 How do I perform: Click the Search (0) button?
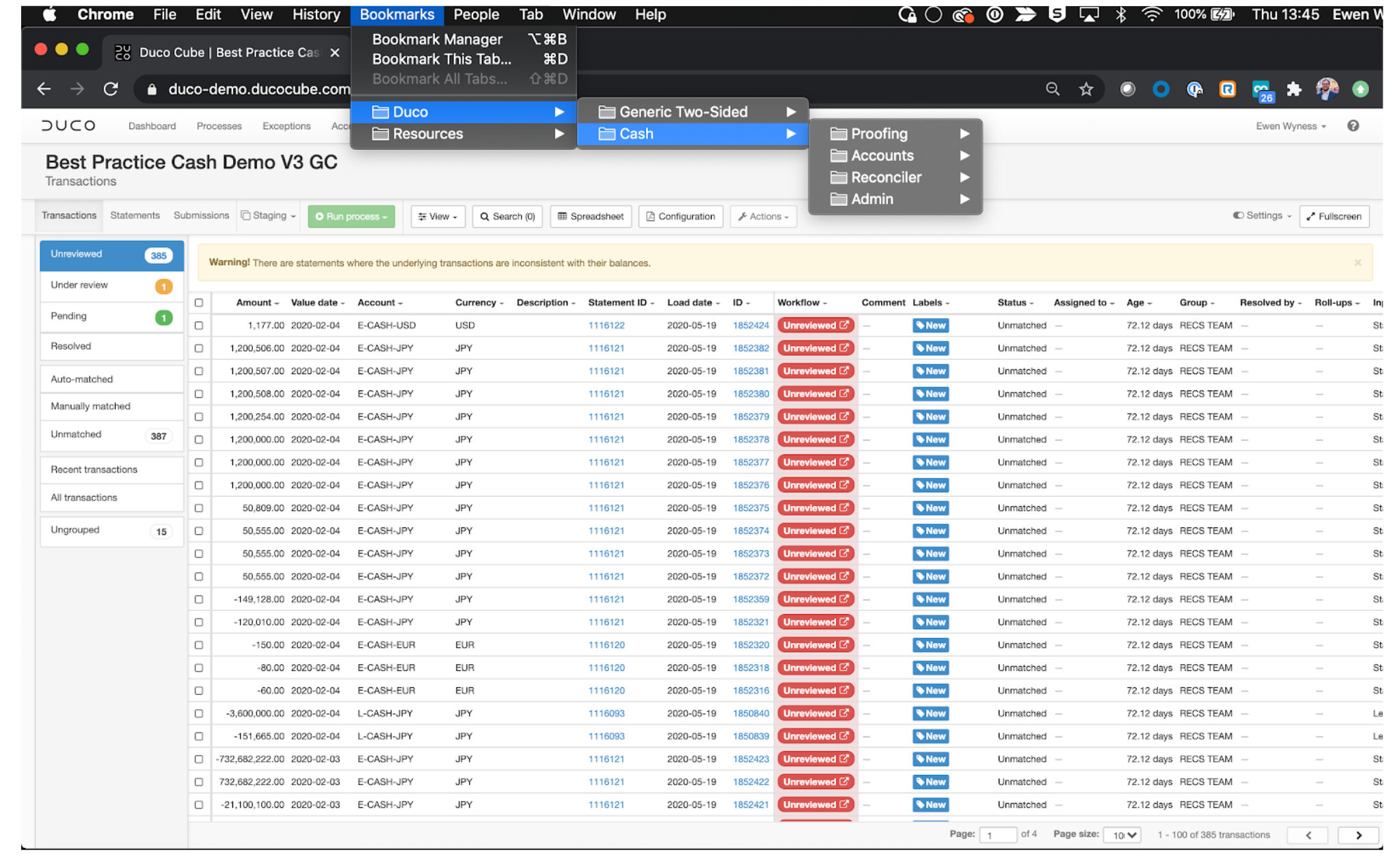(x=507, y=216)
